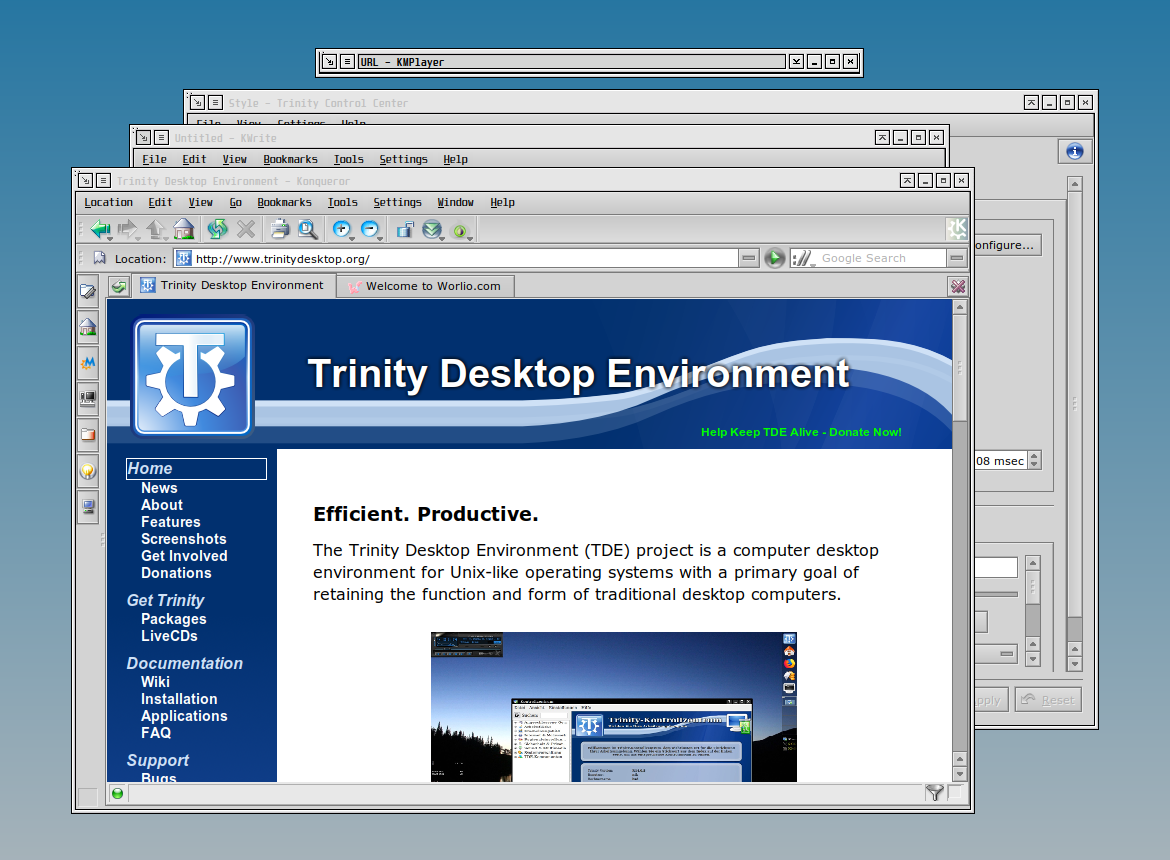Open Bookmarks panel in Konqueror sidebar
The height and width of the screenshot is (860, 1170).
[88, 291]
